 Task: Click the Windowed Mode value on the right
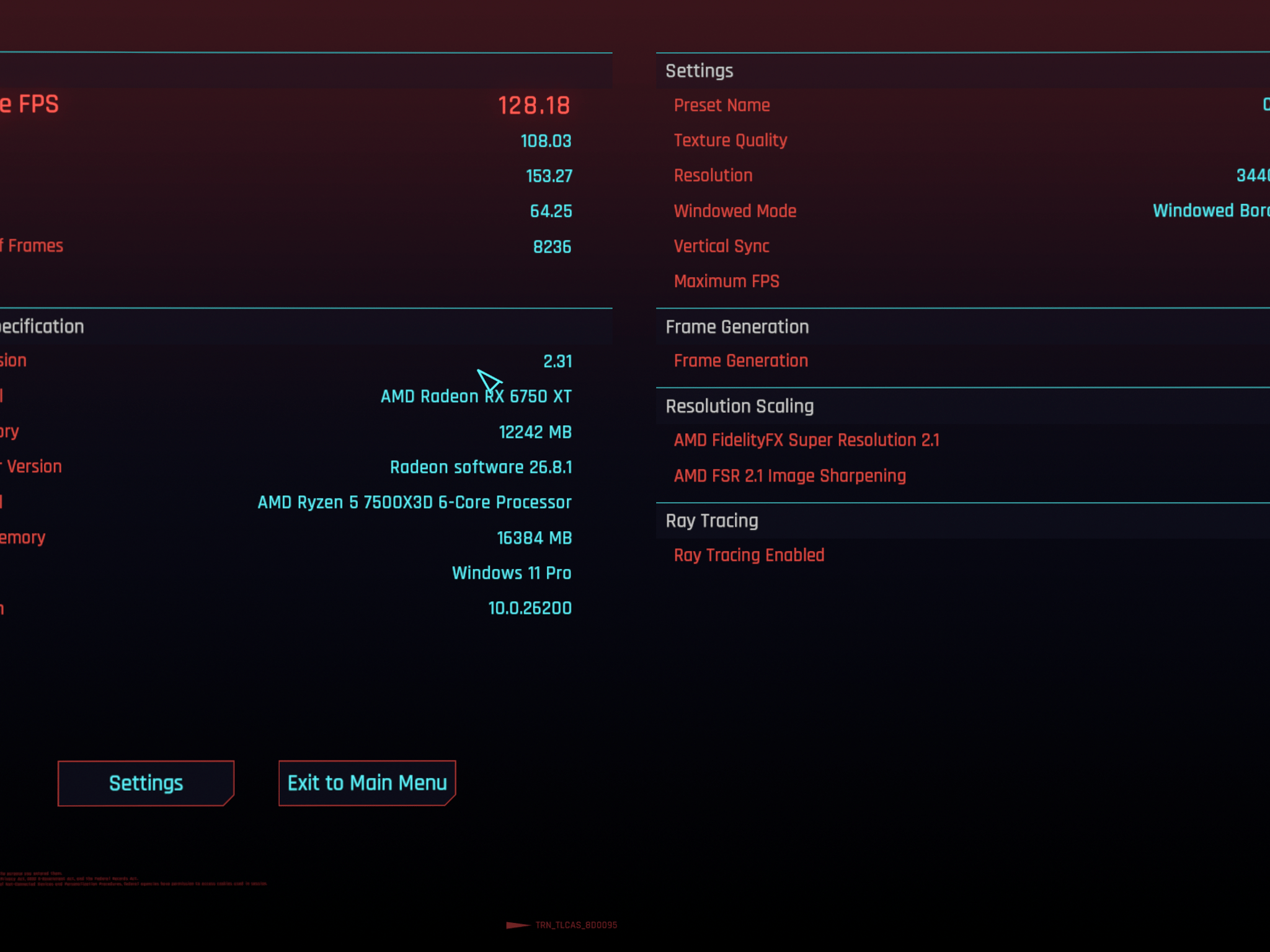[1211, 211]
